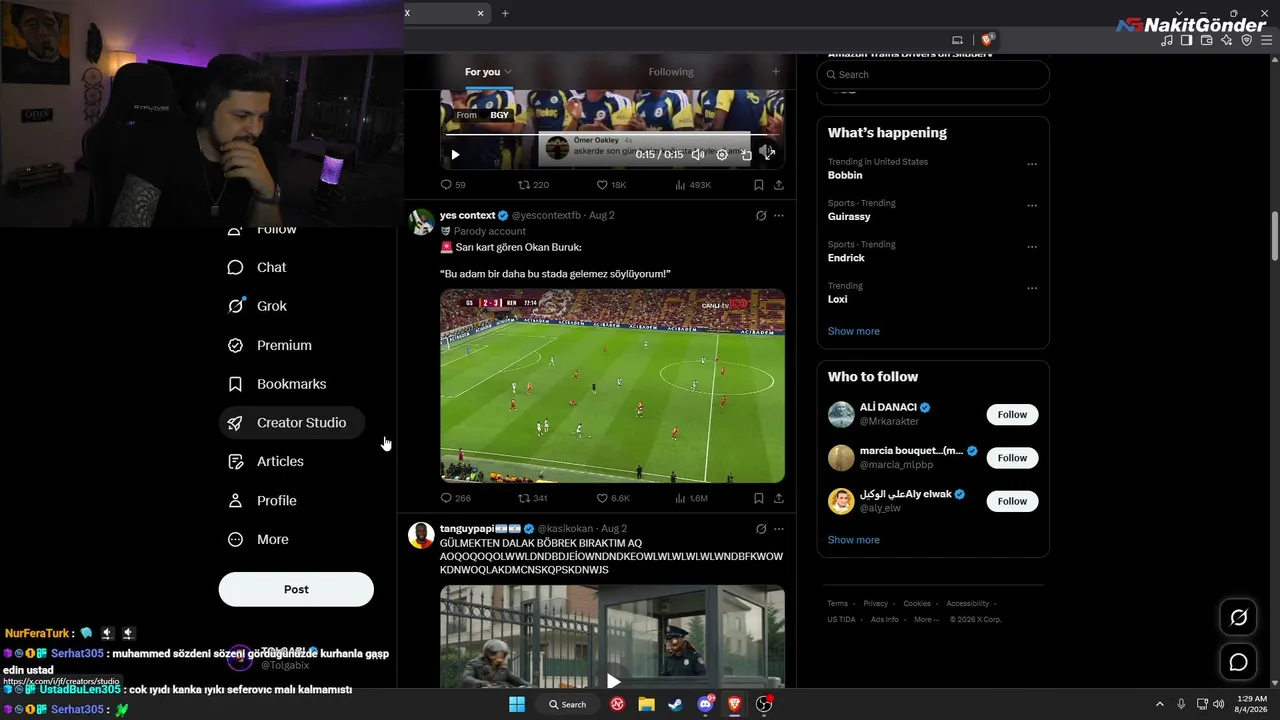Reply to yes context post (266)
This screenshot has width=1280, height=720.
[x=455, y=498]
